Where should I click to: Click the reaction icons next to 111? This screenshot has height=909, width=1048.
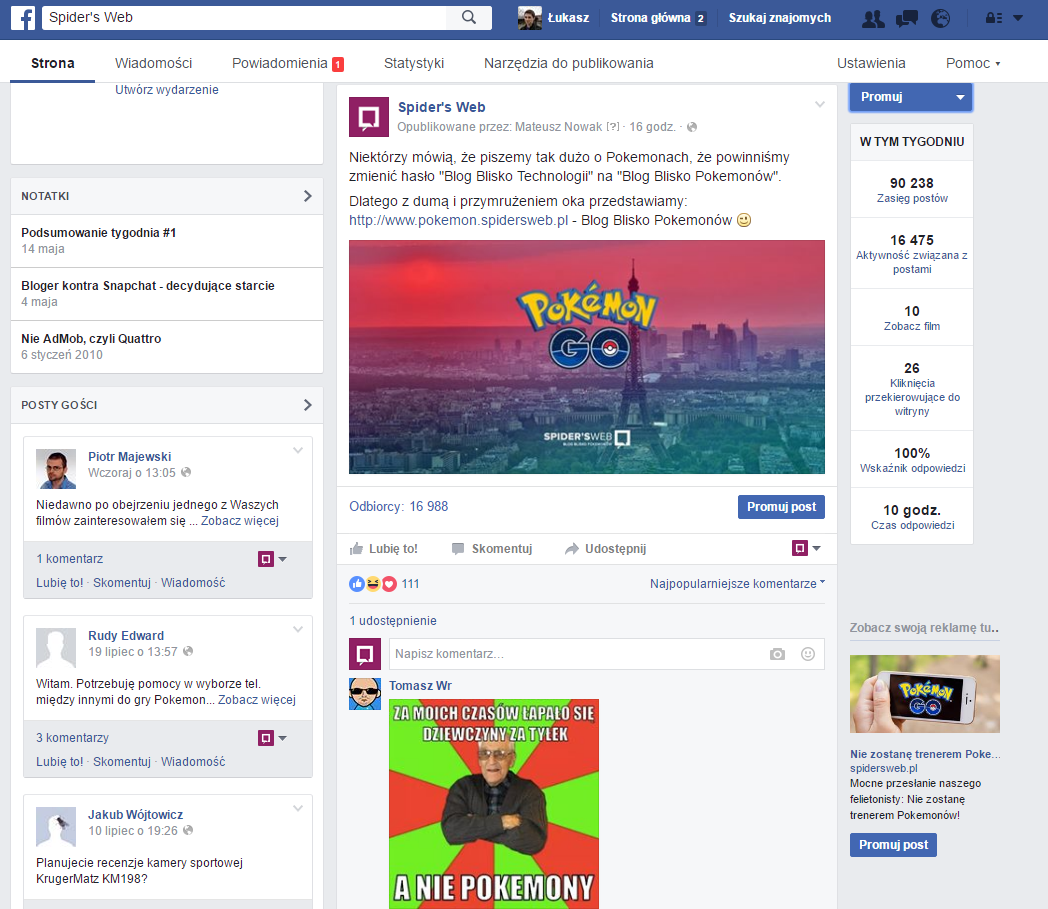click(373, 583)
